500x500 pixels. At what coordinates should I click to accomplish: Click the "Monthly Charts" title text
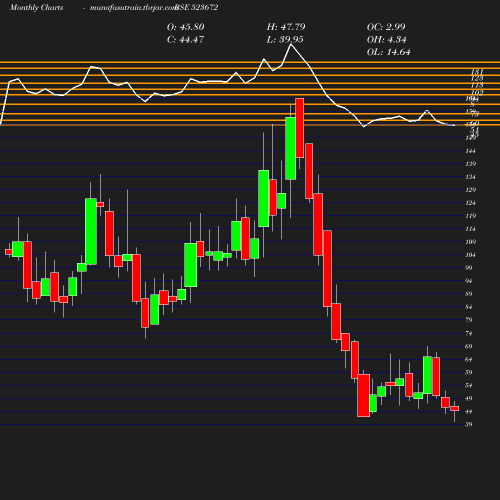coord(36,7)
